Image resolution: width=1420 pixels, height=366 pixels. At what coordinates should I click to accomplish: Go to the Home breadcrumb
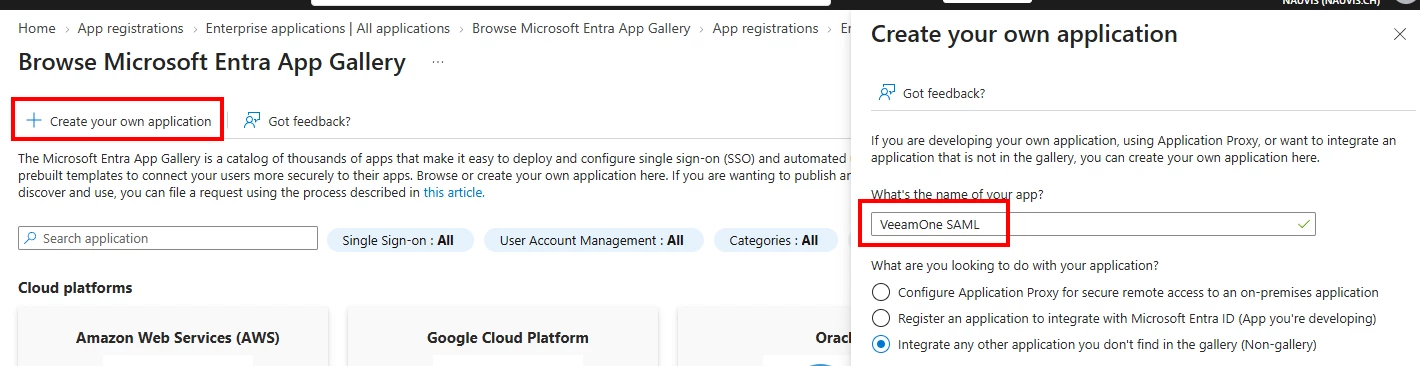click(x=37, y=29)
